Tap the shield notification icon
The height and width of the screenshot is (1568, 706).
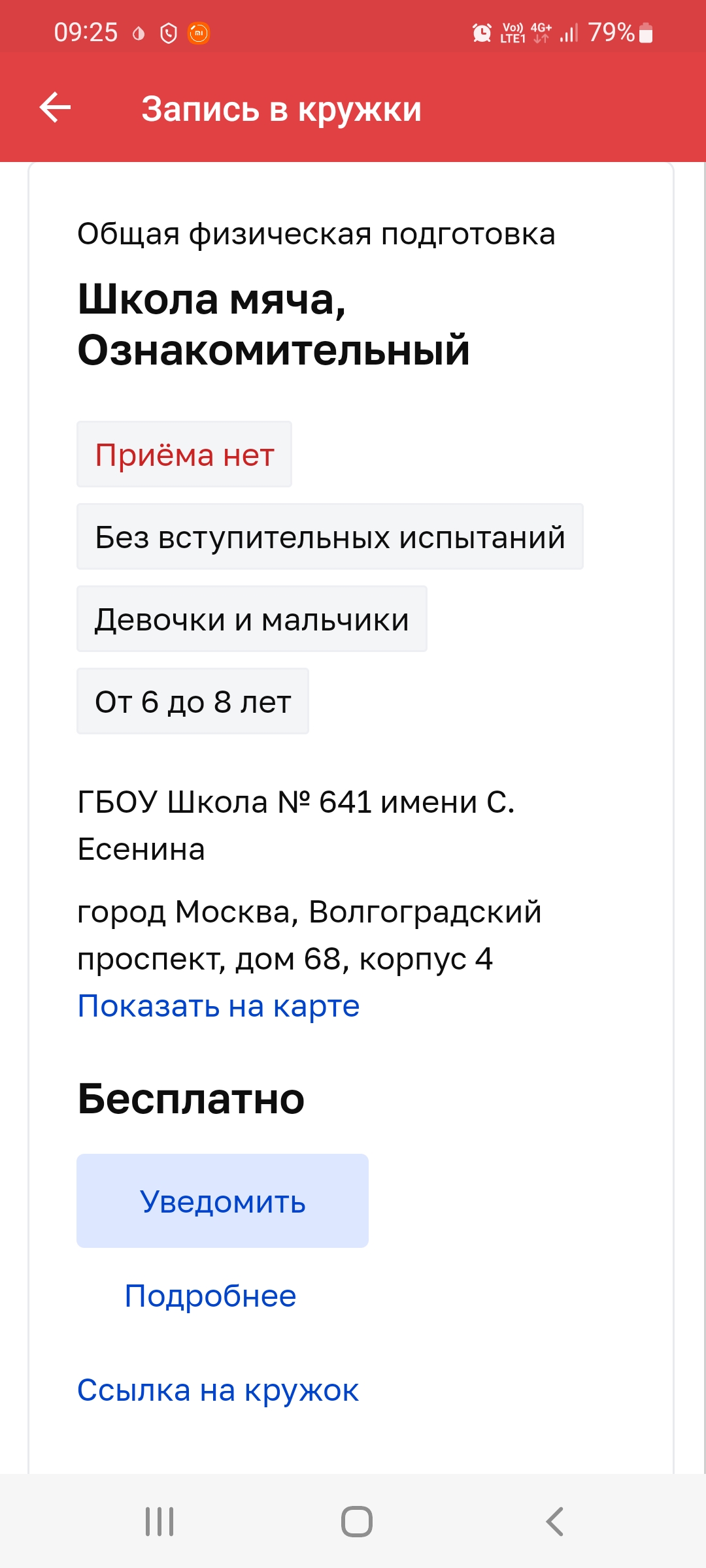click(169, 33)
